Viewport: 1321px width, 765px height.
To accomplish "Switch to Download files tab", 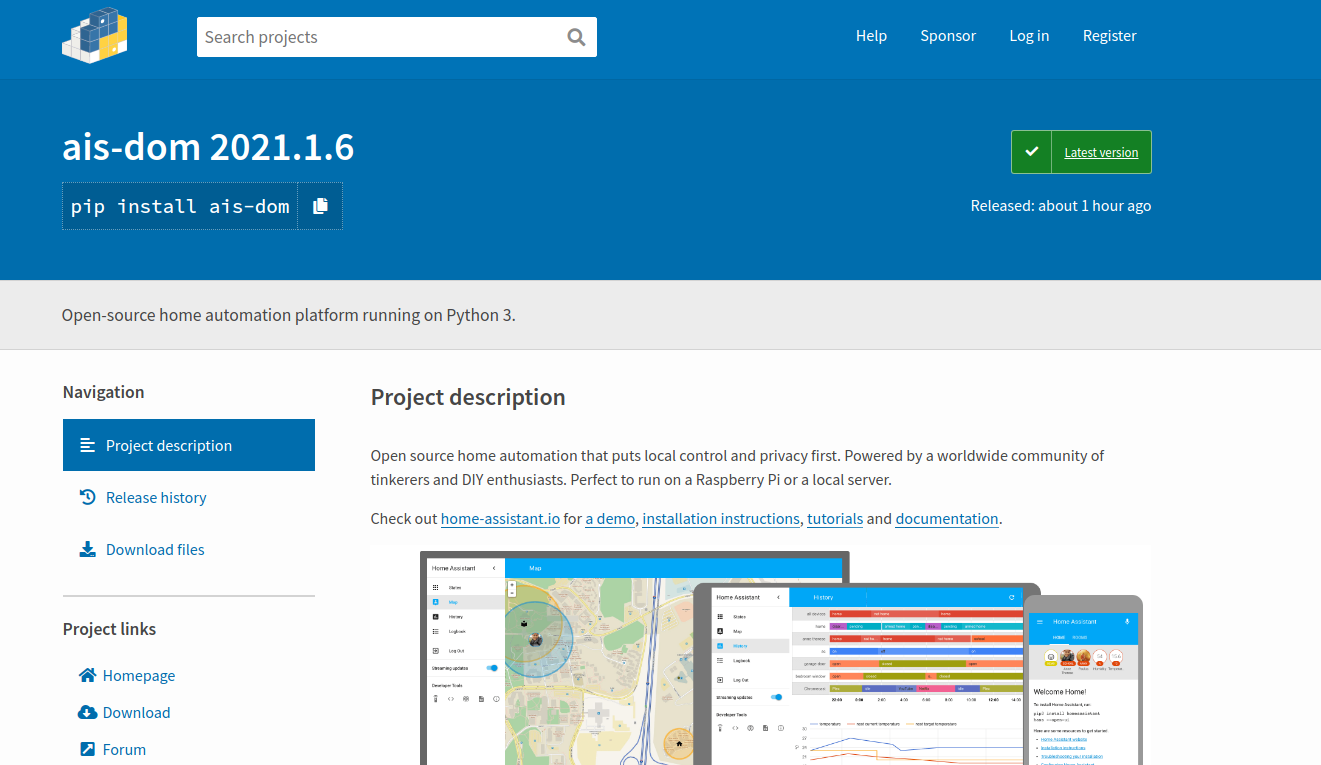I will tap(189, 549).
